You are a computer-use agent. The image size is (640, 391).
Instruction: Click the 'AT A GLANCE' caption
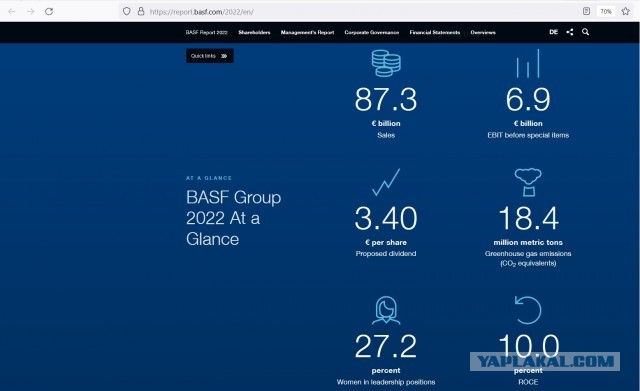pyautogui.click(x=209, y=178)
